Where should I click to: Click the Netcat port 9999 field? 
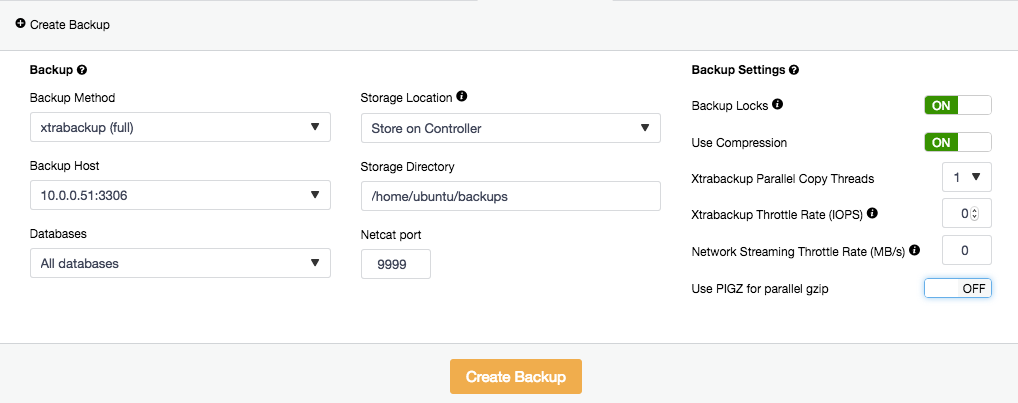click(x=395, y=264)
